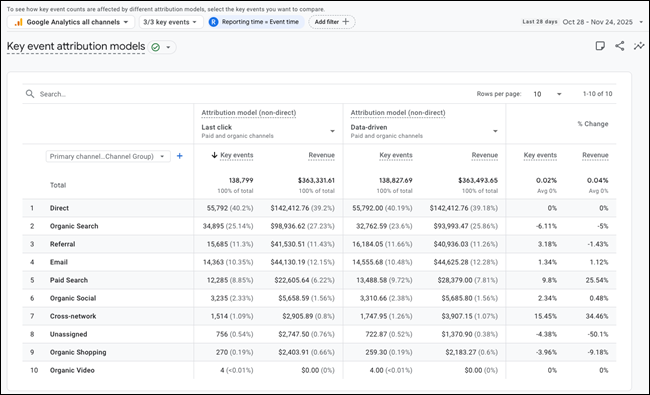Click Paid Search revenue change 25.54%
The width and height of the screenshot is (650, 395).
(597, 280)
